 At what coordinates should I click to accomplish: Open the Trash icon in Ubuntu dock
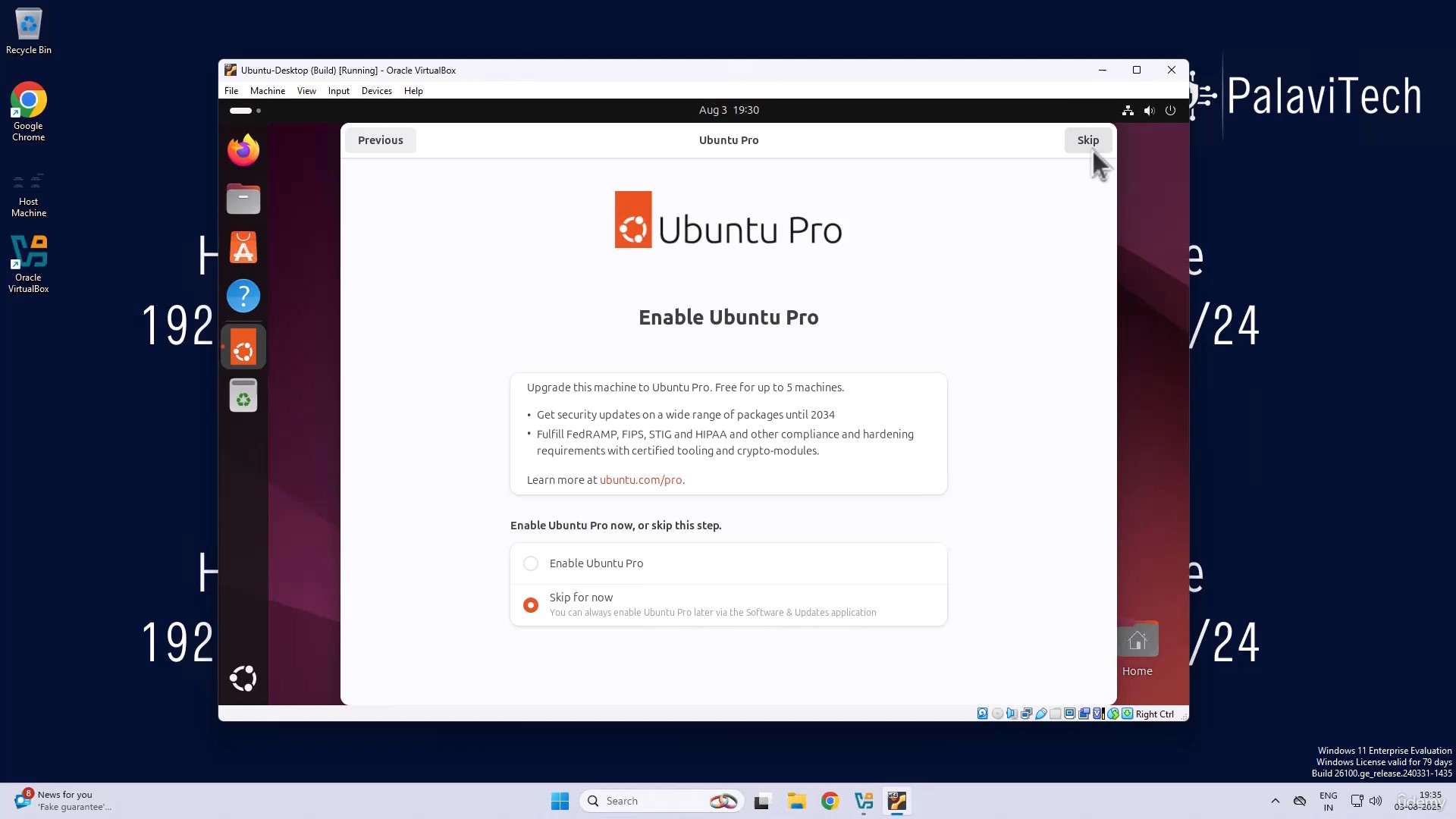243,395
